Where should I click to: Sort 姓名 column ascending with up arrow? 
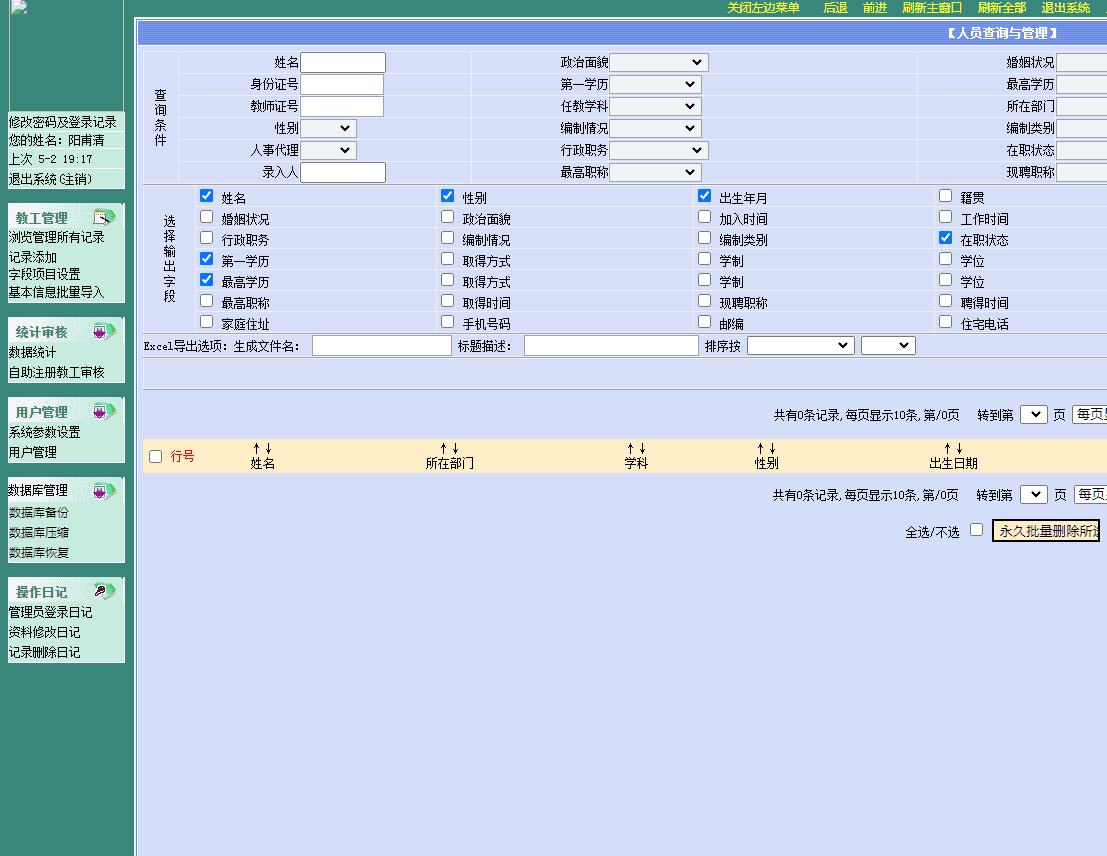click(x=256, y=448)
